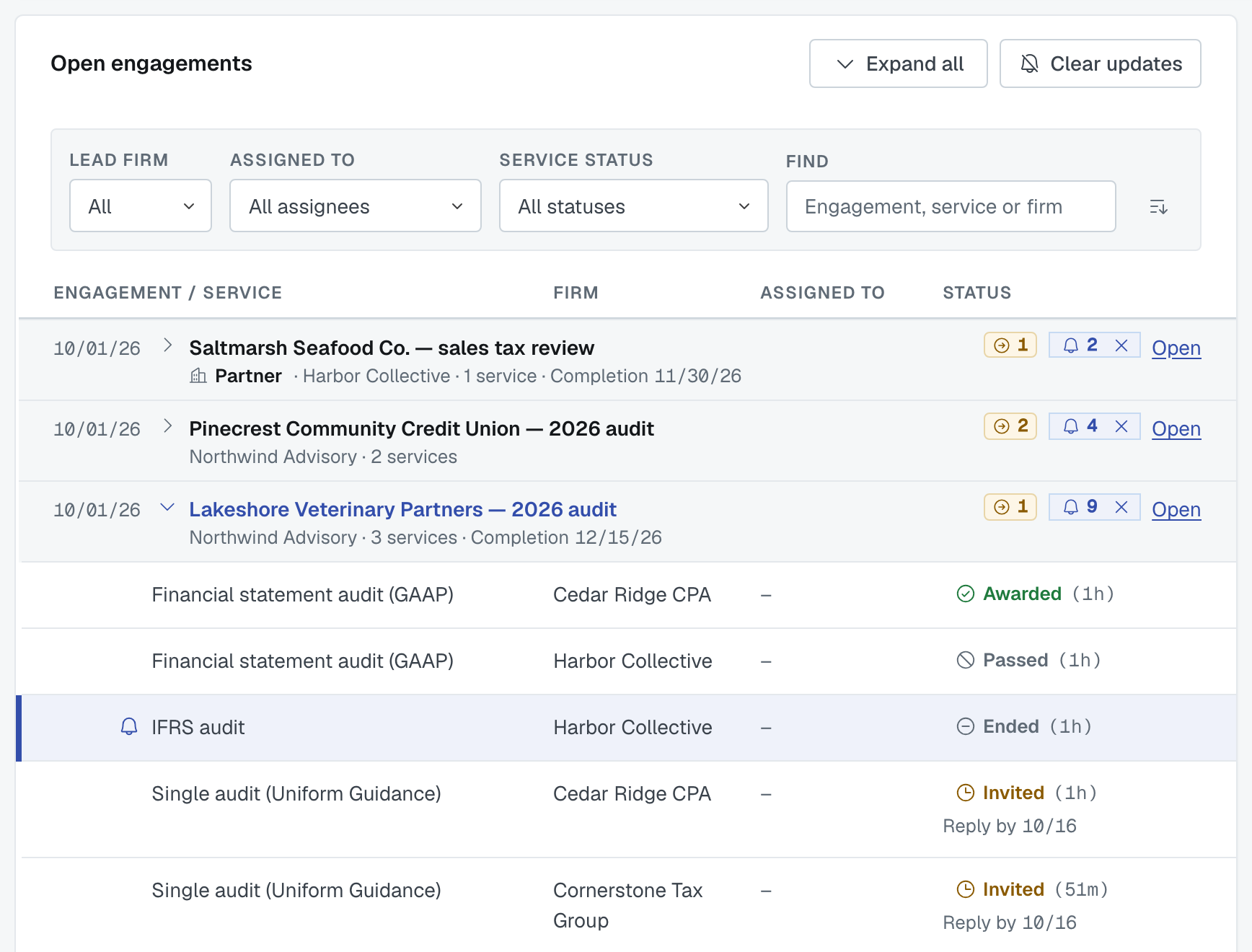Viewport: 1252px width, 952px height.
Task: Click the Invited clock icon for Cornerstone Tax Group
Action: [966, 889]
